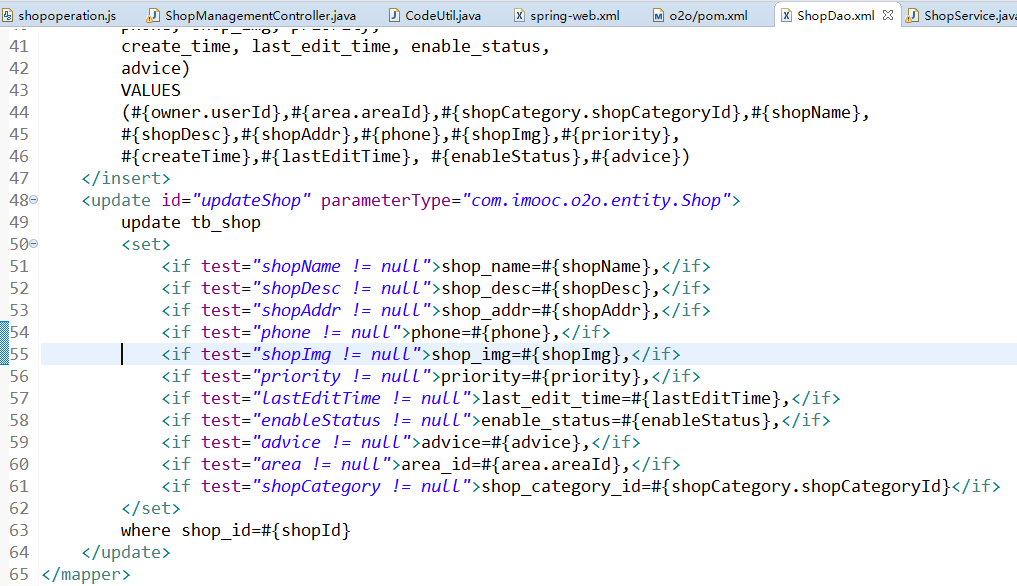The image size is (1017, 586).
Task: Click the Java file icon of ShopManagementController.java
Action: click(153, 15)
